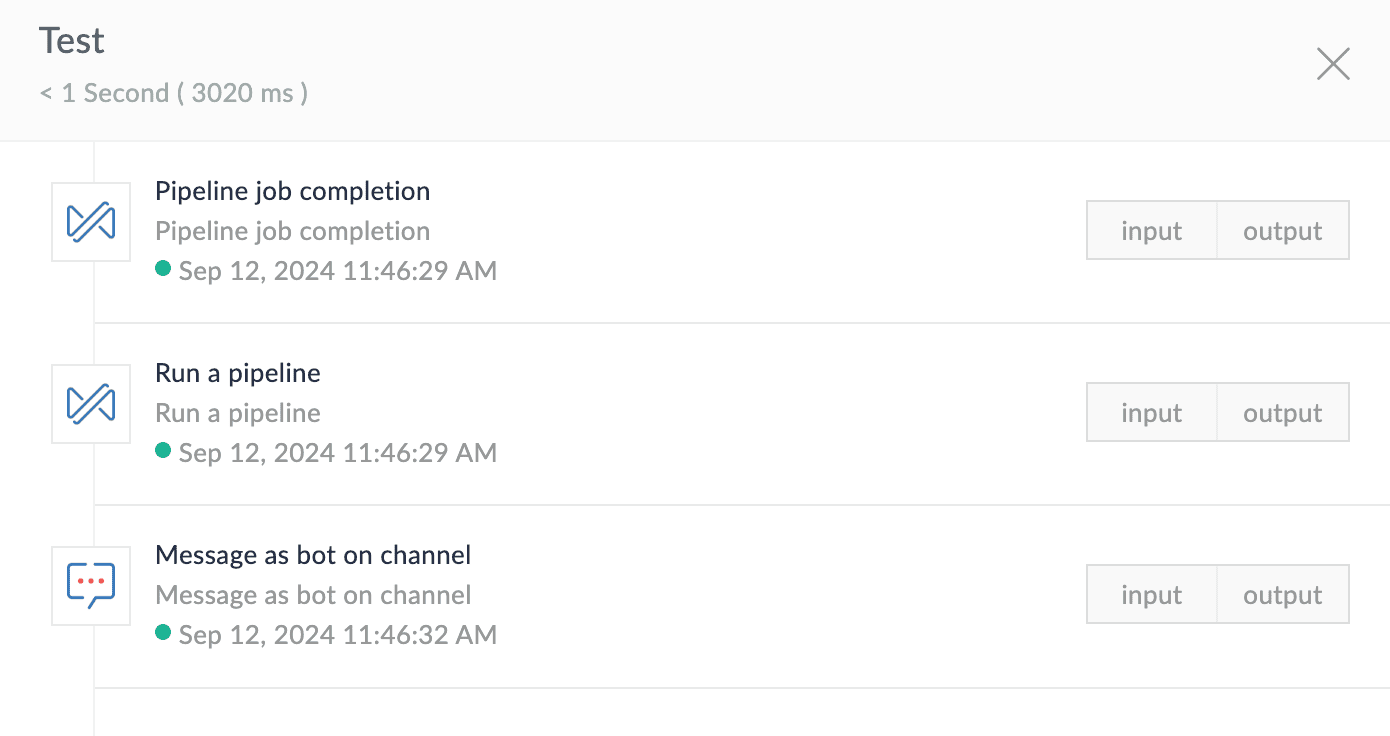The image size is (1390, 736).
Task: Select the bold Run a pipeline title
Action: [238, 373]
